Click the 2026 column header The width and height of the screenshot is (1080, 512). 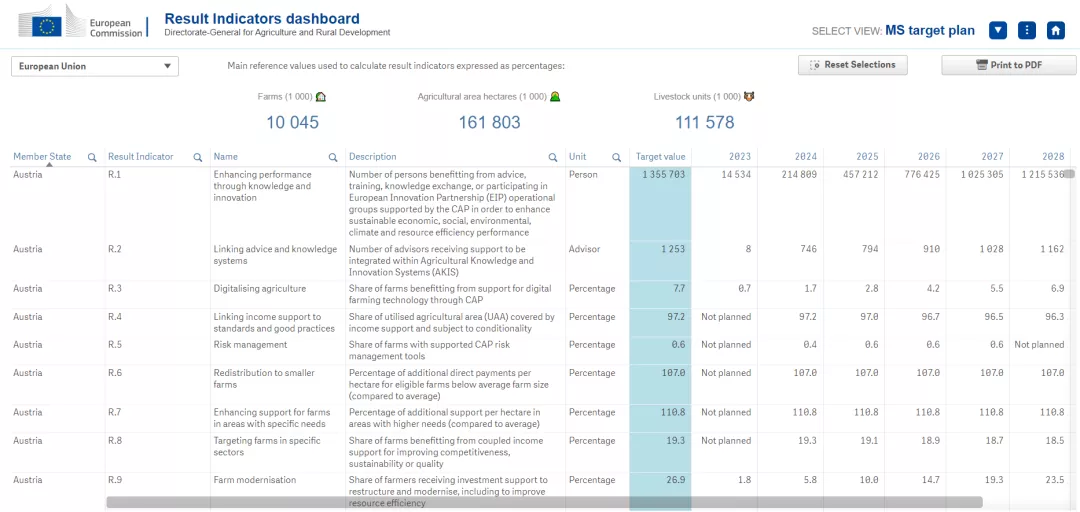(x=928, y=156)
